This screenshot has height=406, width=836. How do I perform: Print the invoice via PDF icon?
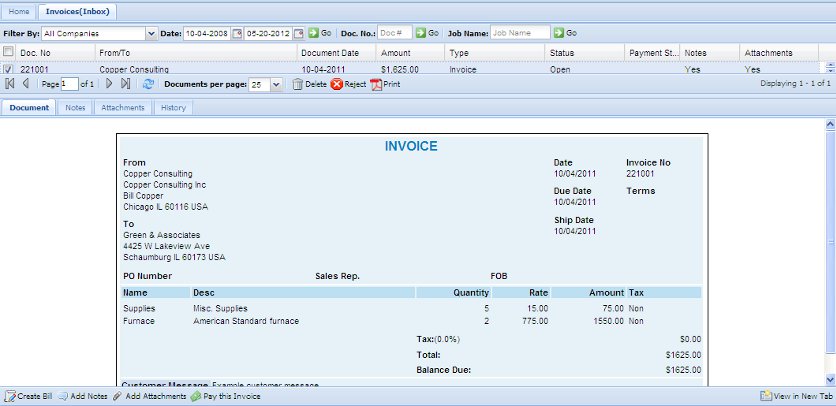pyautogui.click(x=377, y=85)
